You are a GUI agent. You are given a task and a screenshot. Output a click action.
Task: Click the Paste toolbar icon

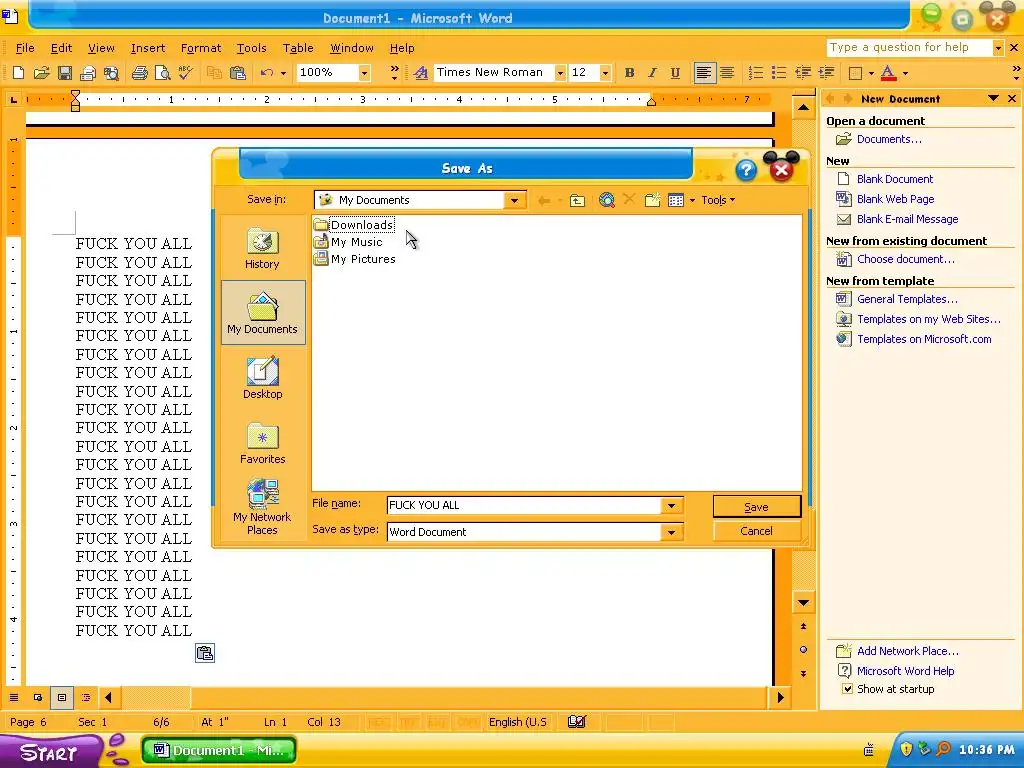coord(238,72)
